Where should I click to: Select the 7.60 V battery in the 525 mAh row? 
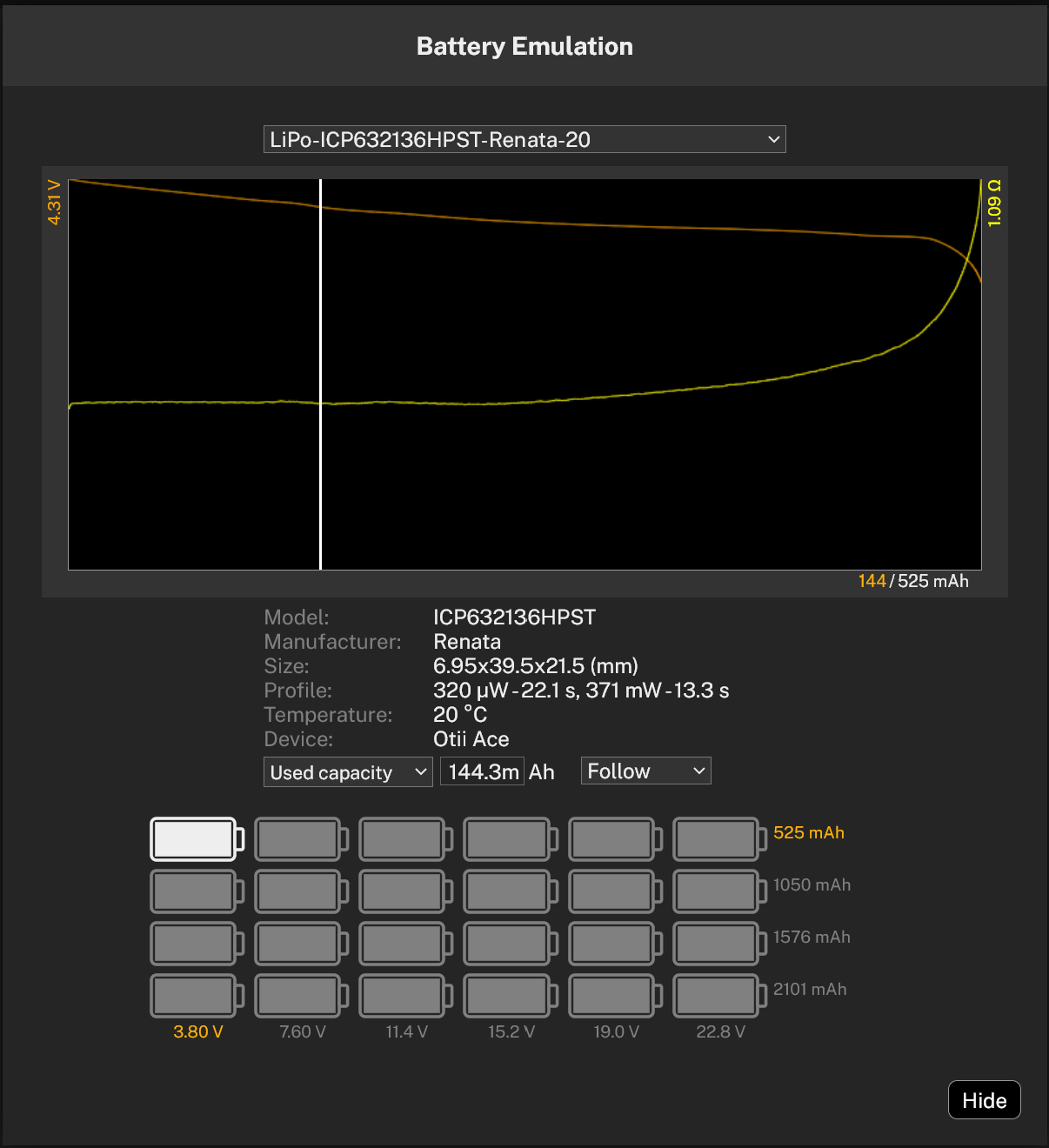click(300, 838)
